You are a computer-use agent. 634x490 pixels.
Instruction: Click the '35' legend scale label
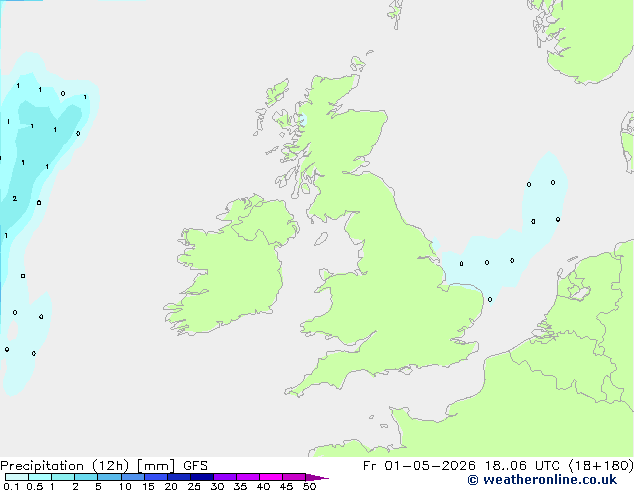click(240, 486)
